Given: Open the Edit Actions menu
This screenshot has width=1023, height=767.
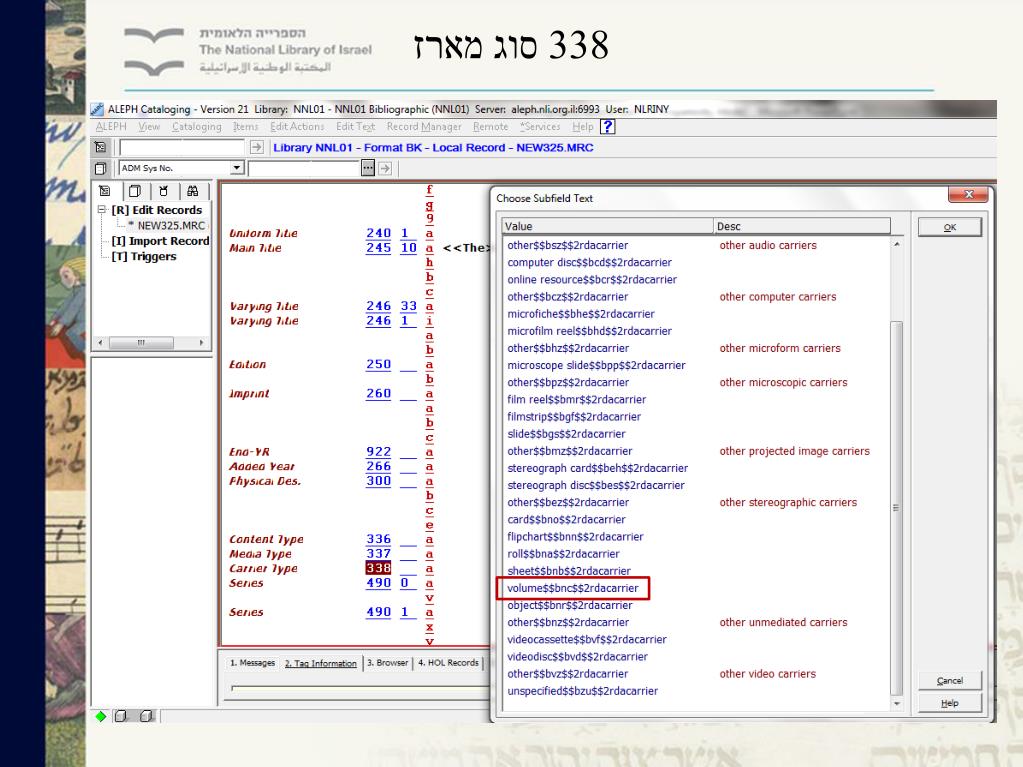Looking at the screenshot, I should coord(297,127).
